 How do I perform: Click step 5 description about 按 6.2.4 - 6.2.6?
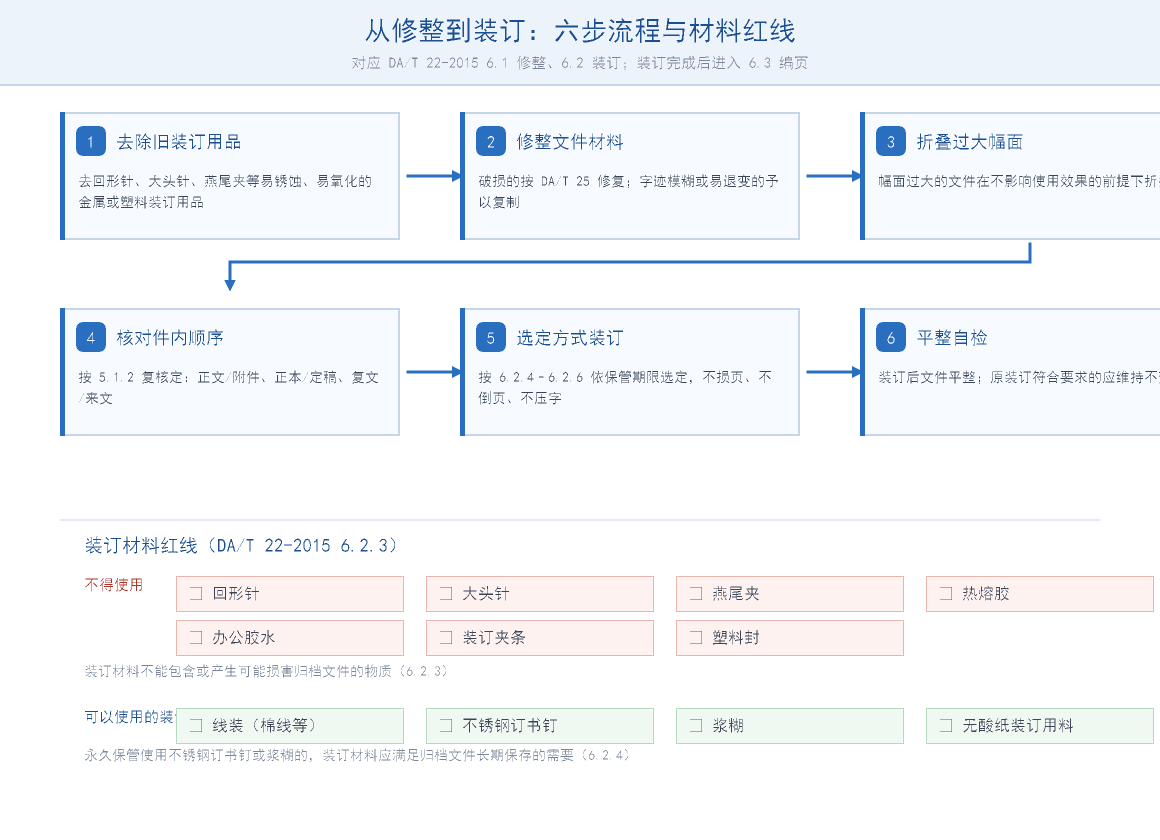625,388
